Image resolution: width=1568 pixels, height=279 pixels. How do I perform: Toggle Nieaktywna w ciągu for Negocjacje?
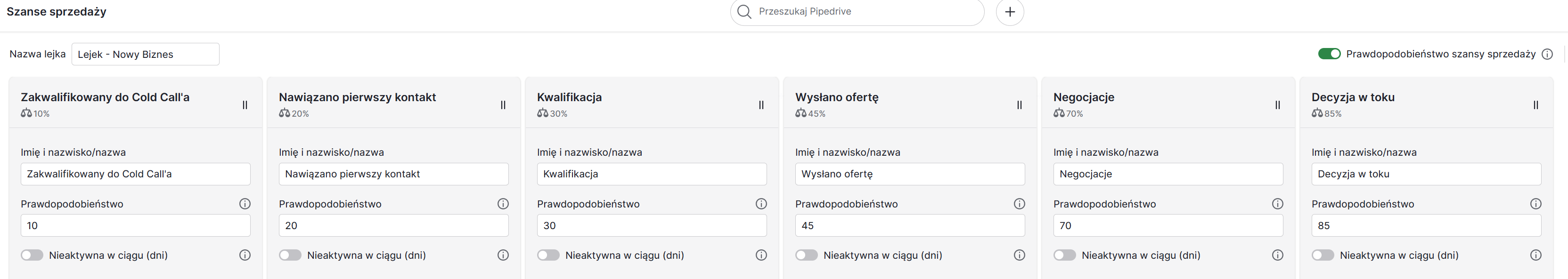[1064, 255]
